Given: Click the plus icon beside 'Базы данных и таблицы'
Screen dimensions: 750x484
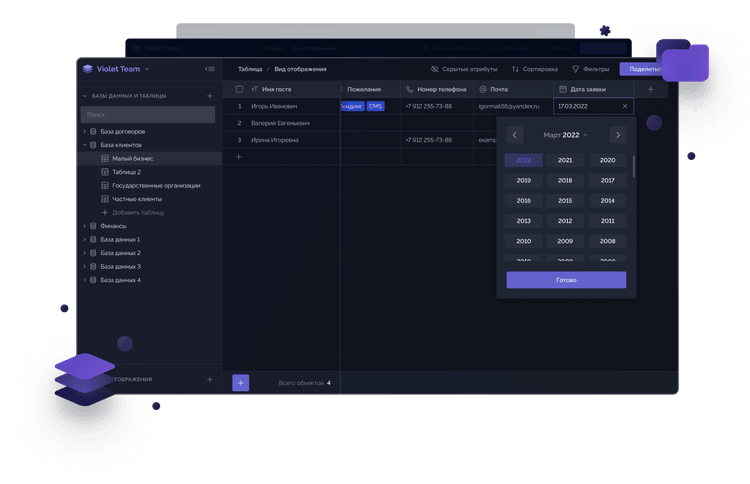Looking at the screenshot, I should (x=209, y=96).
